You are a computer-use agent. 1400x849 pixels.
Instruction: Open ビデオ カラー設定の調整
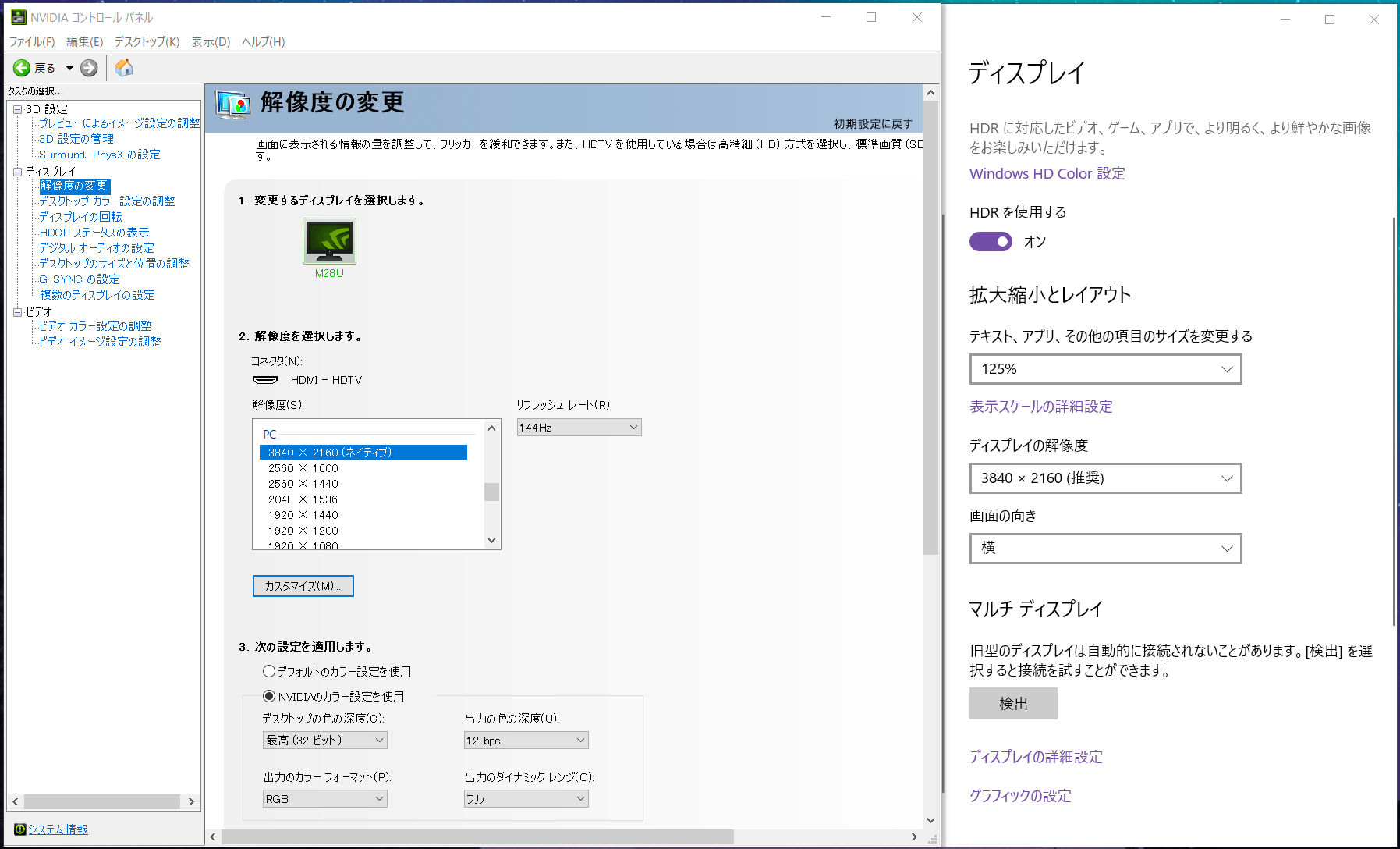click(95, 326)
